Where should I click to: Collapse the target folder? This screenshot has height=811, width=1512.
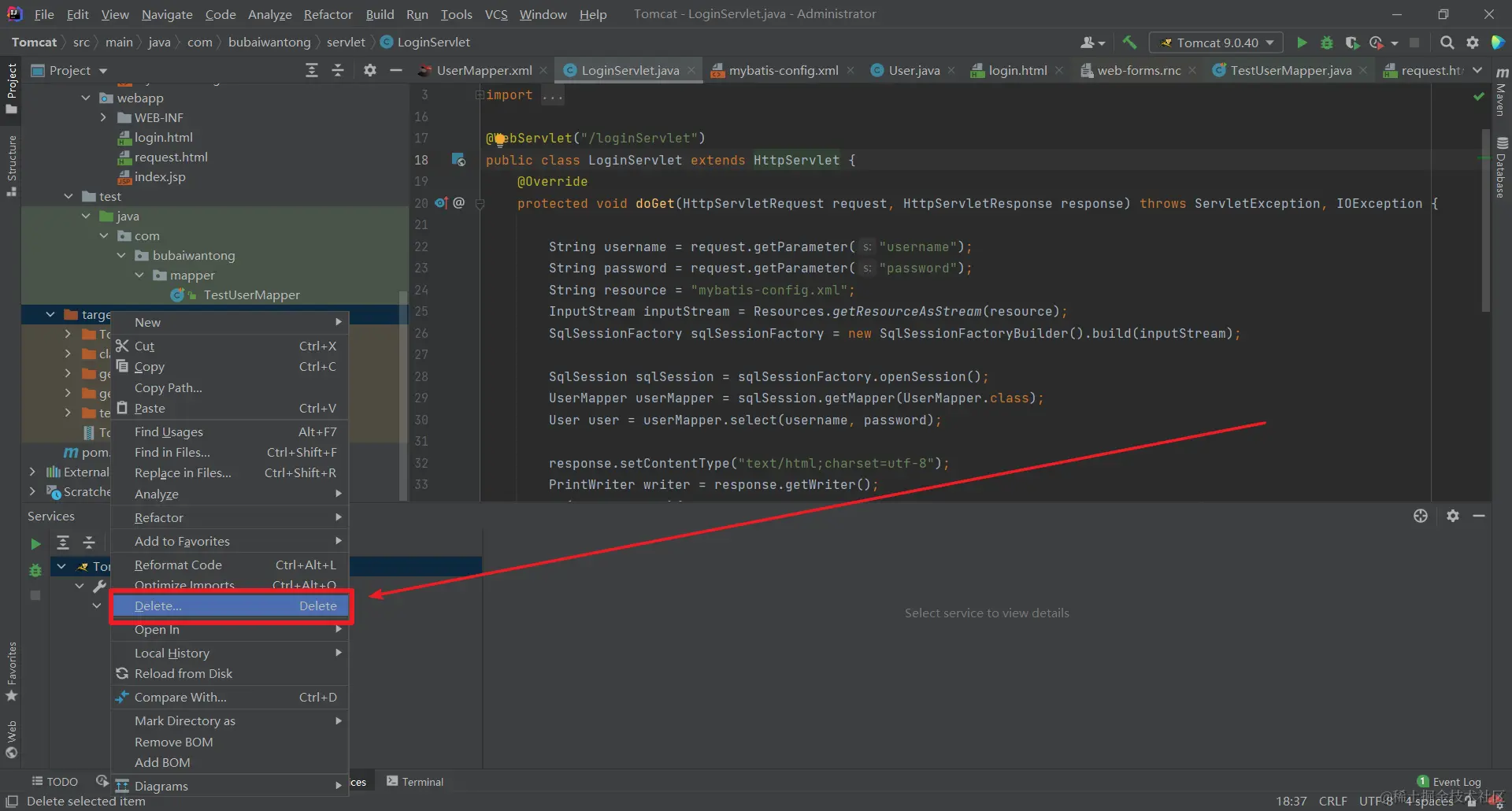pos(50,315)
